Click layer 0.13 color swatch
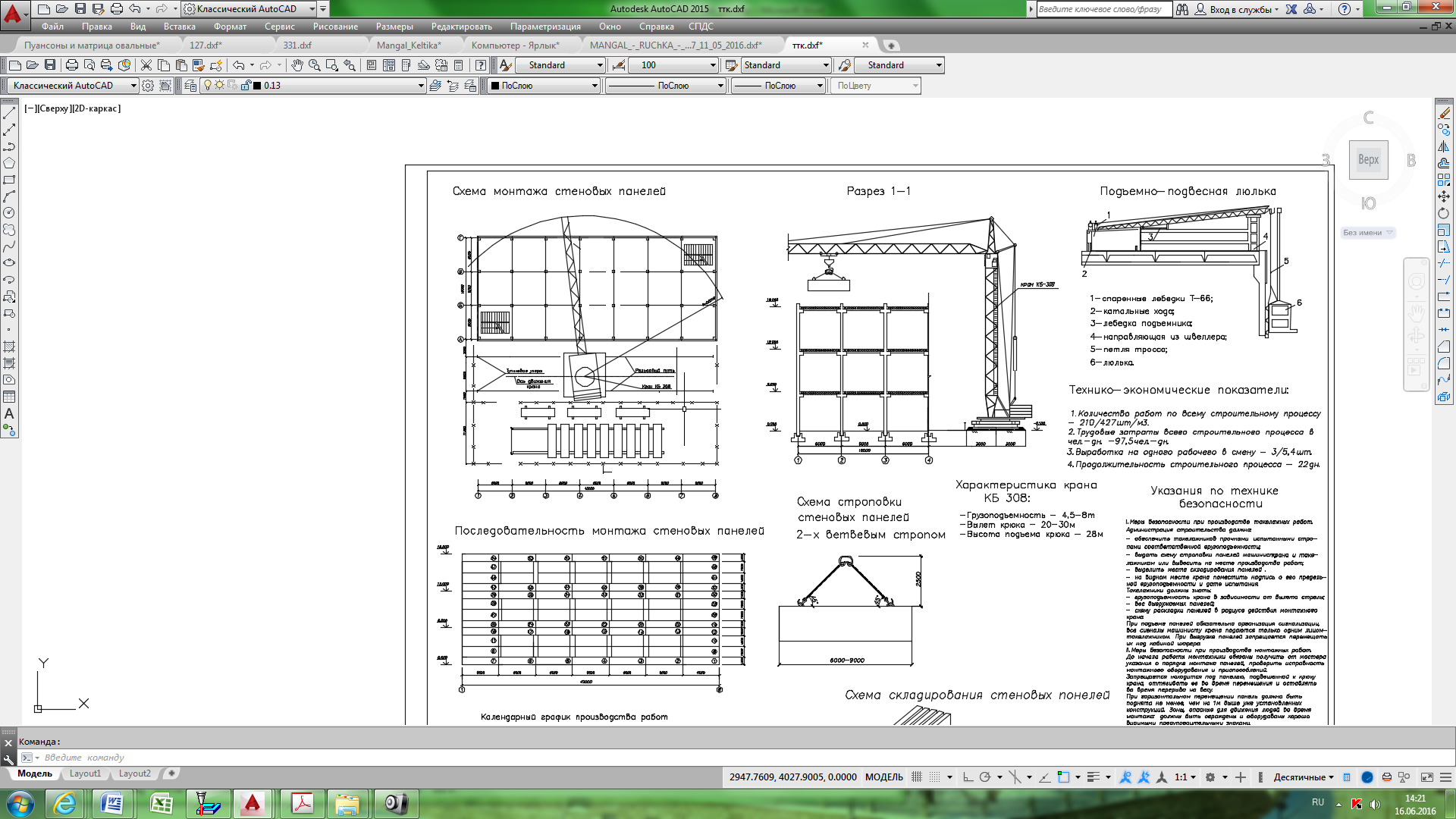The image size is (1456, 819). pos(257,86)
